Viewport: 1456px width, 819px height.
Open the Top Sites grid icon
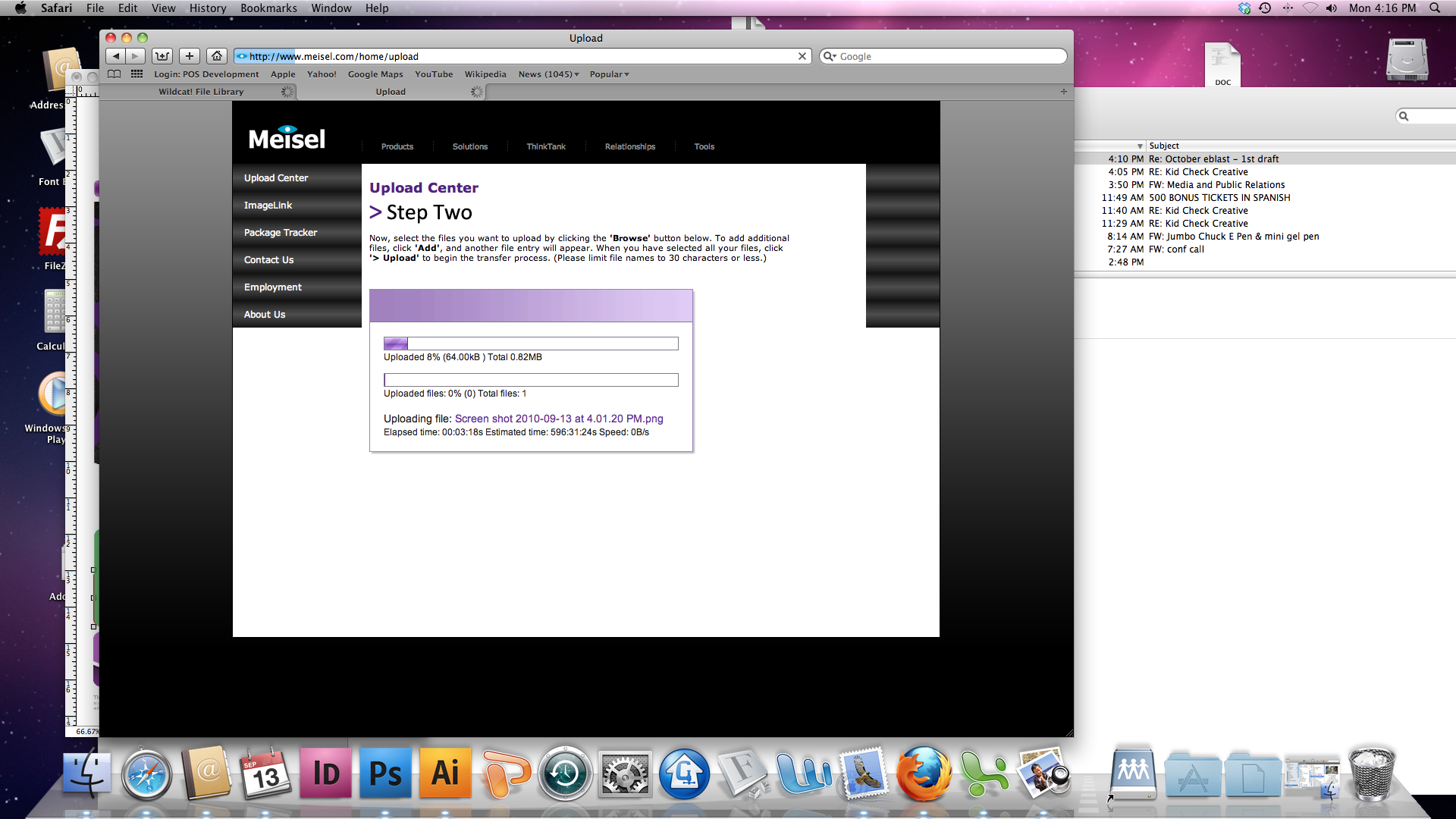click(x=136, y=74)
